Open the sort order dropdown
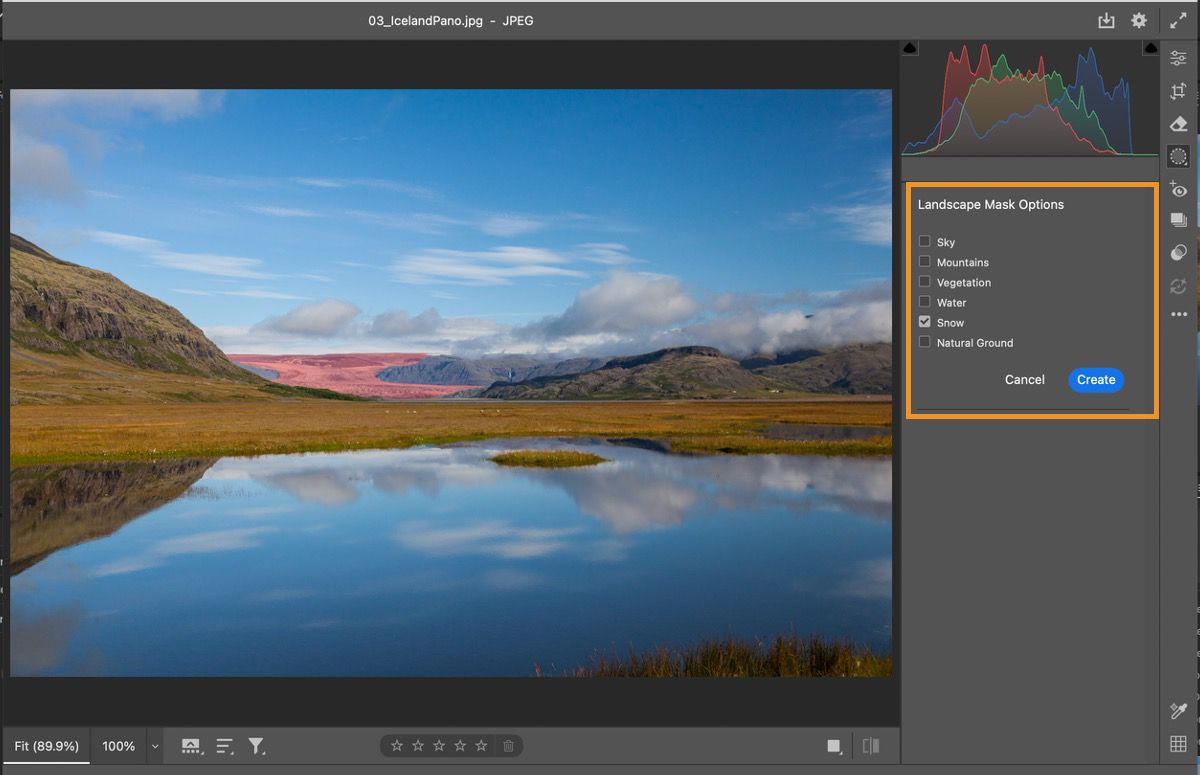The width and height of the screenshot is (1200, 775). (x=223, y=745)
